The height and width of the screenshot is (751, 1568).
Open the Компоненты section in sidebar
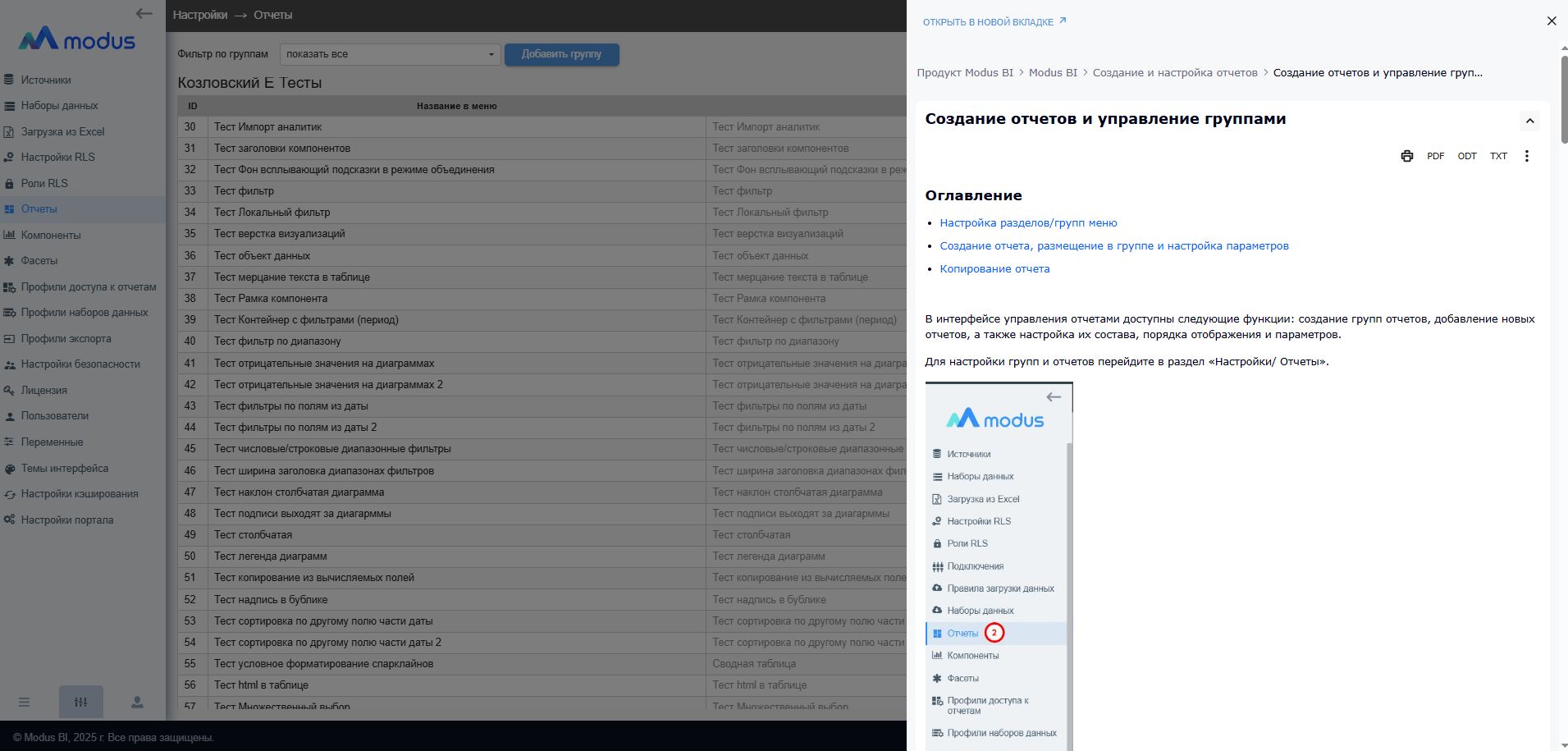[x=51, y=235]
